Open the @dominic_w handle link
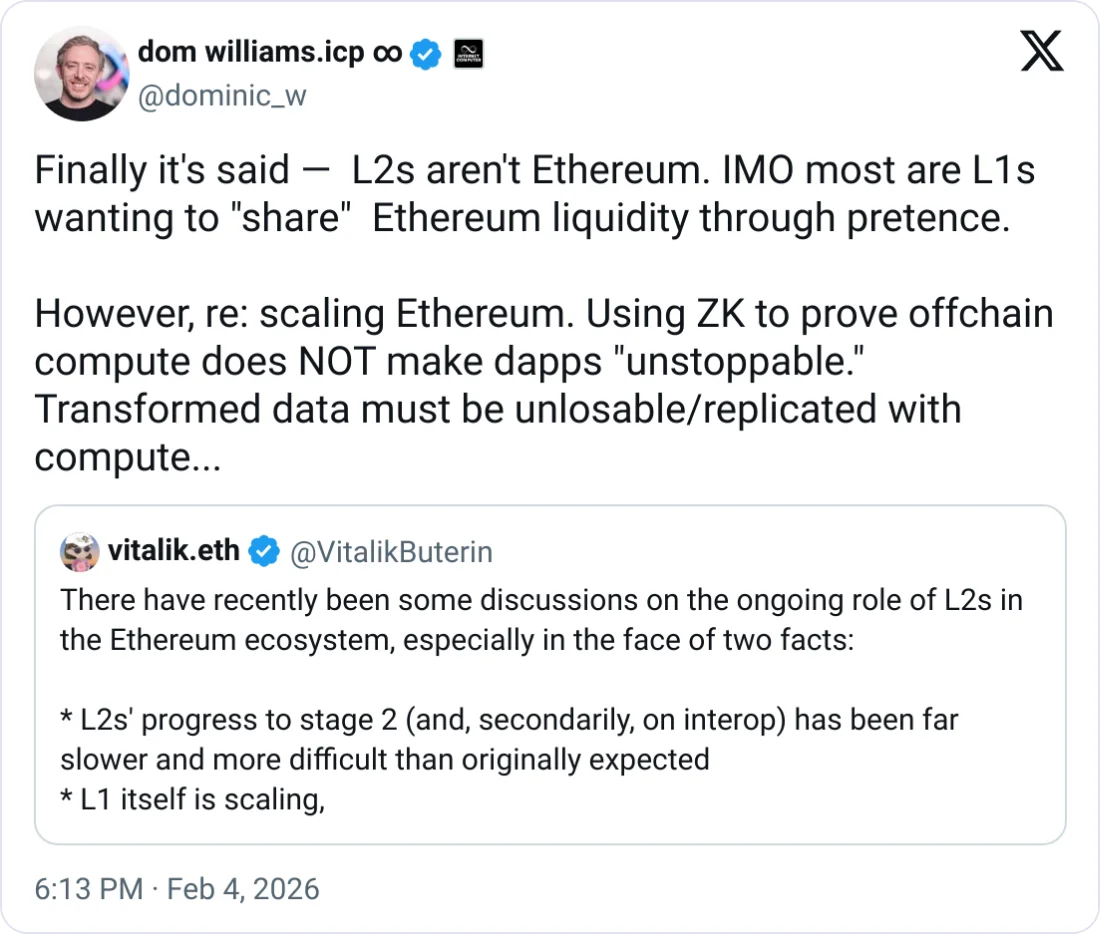This screenshot has height=934, width=1100. pos(220,96)
